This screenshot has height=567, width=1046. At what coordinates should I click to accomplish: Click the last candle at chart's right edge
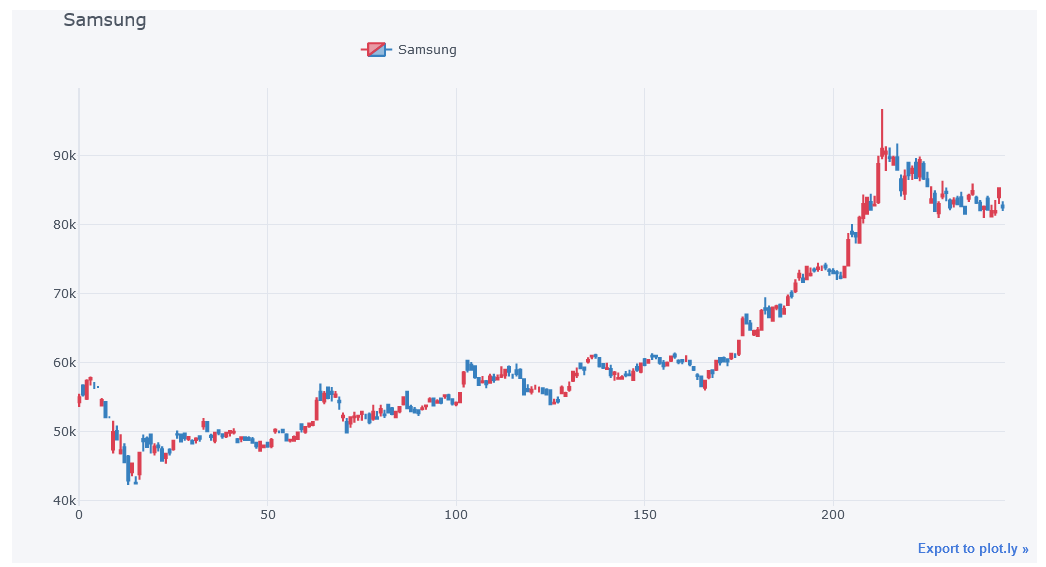click(x=1002, y=207)
